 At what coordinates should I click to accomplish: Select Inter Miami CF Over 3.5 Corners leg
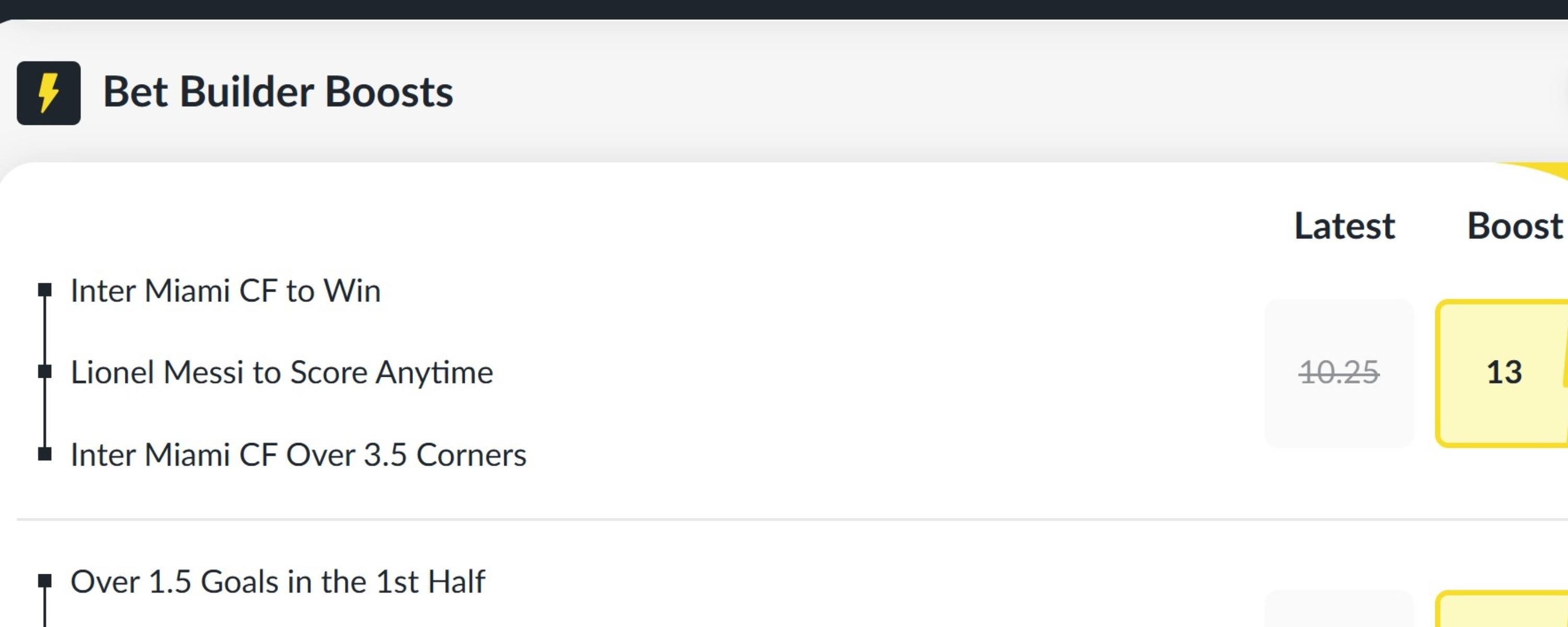click(298, 455)
